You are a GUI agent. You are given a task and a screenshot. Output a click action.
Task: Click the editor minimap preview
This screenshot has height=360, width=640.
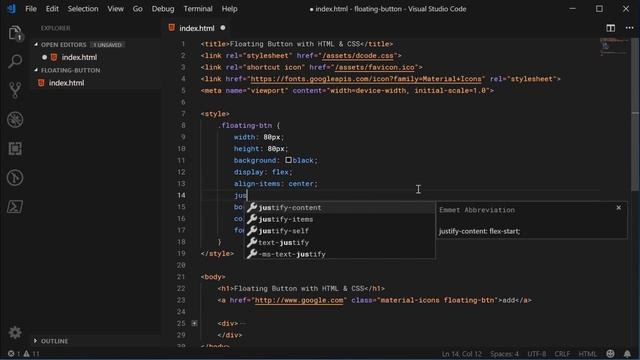pos(614,47)
